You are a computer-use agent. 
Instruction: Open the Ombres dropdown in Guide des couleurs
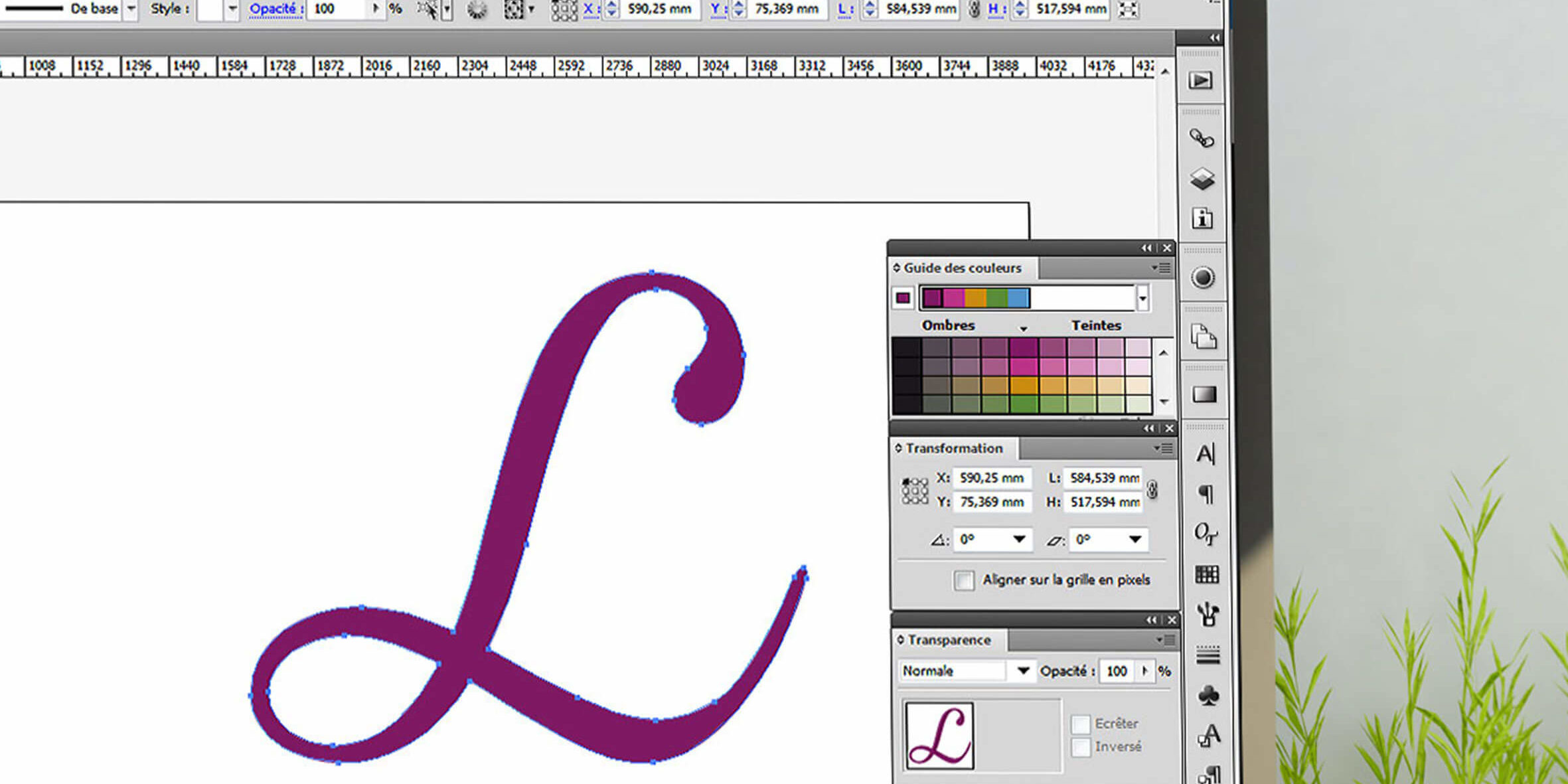[1022, 327]
